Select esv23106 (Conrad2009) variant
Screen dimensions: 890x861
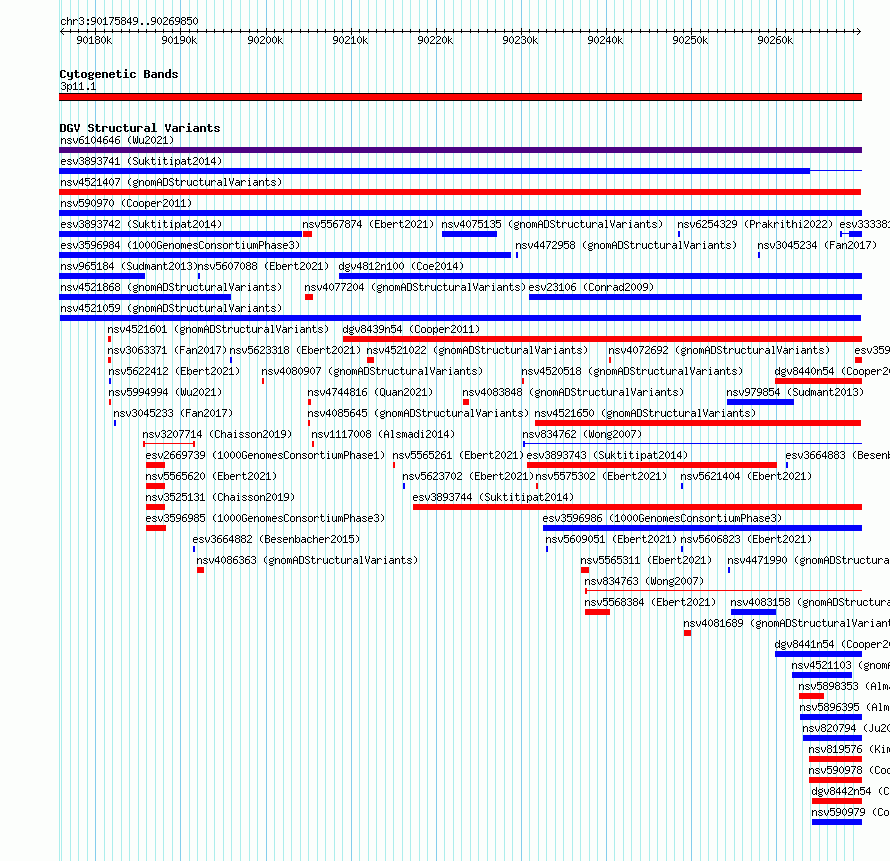pos(591,287)
